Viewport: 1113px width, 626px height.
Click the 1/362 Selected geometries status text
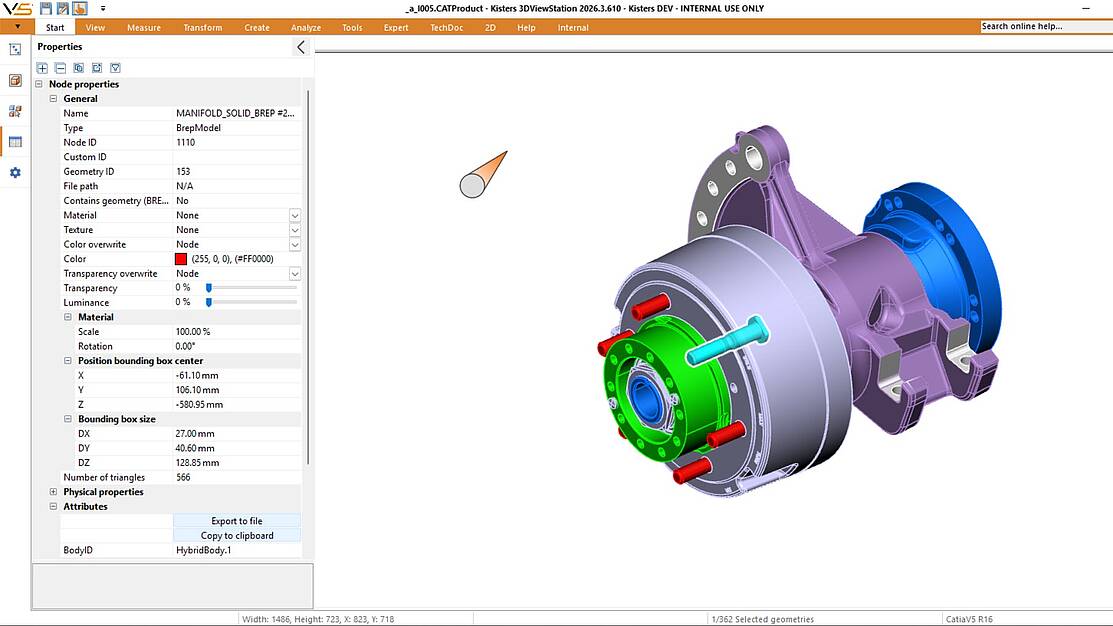click(762, 619)
